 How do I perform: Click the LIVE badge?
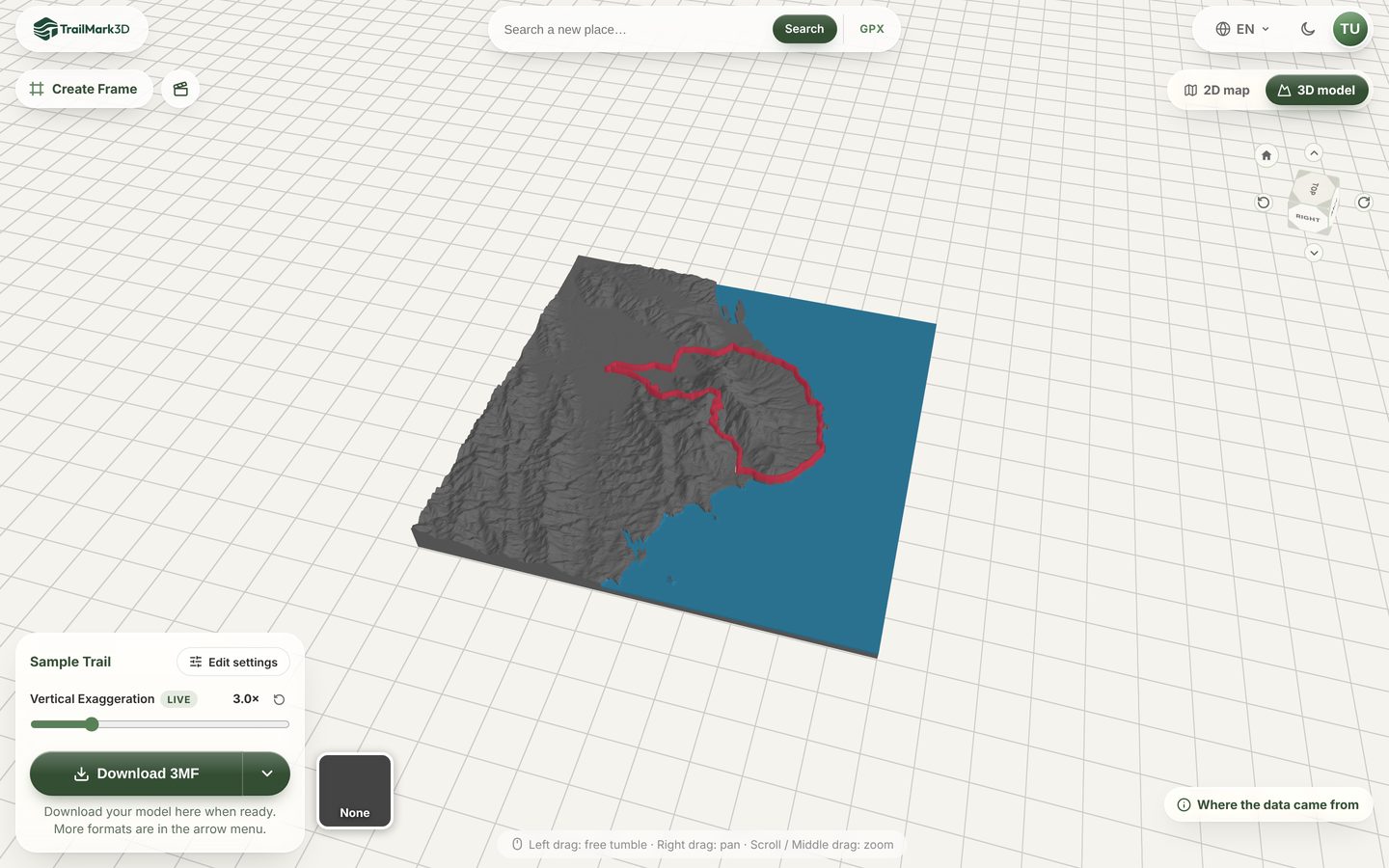coord(178,699)
